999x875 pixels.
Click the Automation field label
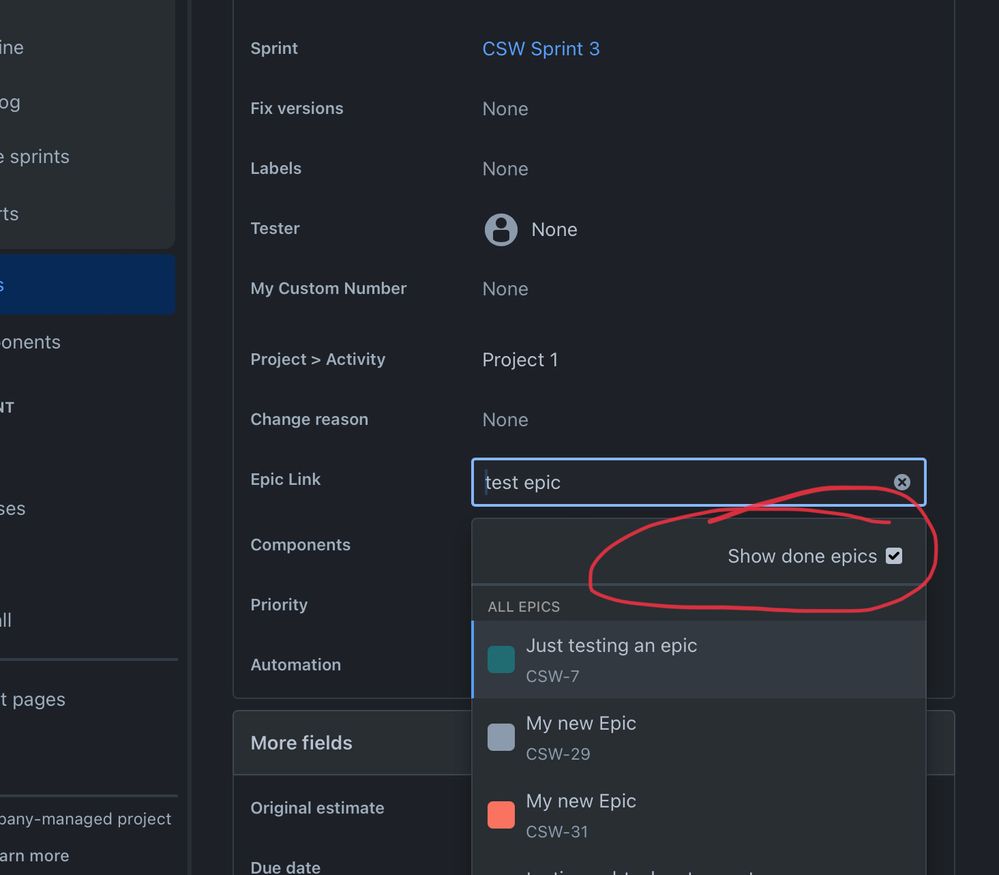pyautogui.click(x=296, y=665)
